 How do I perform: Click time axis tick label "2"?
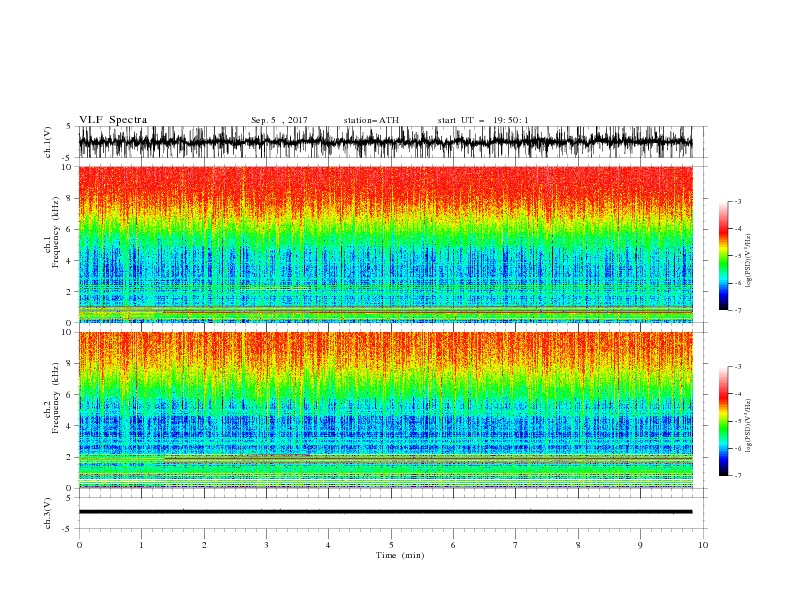pos(204,545)
